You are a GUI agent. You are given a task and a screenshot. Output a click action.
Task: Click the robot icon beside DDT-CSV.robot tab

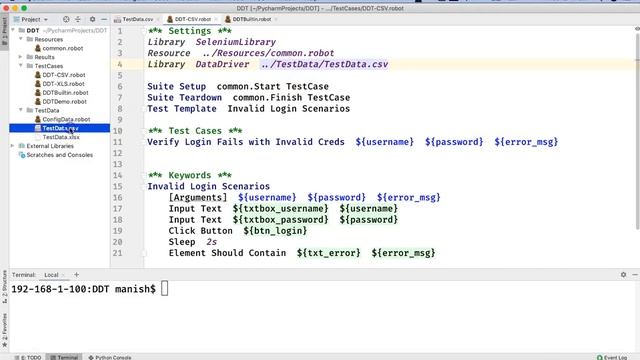point(170,19)
